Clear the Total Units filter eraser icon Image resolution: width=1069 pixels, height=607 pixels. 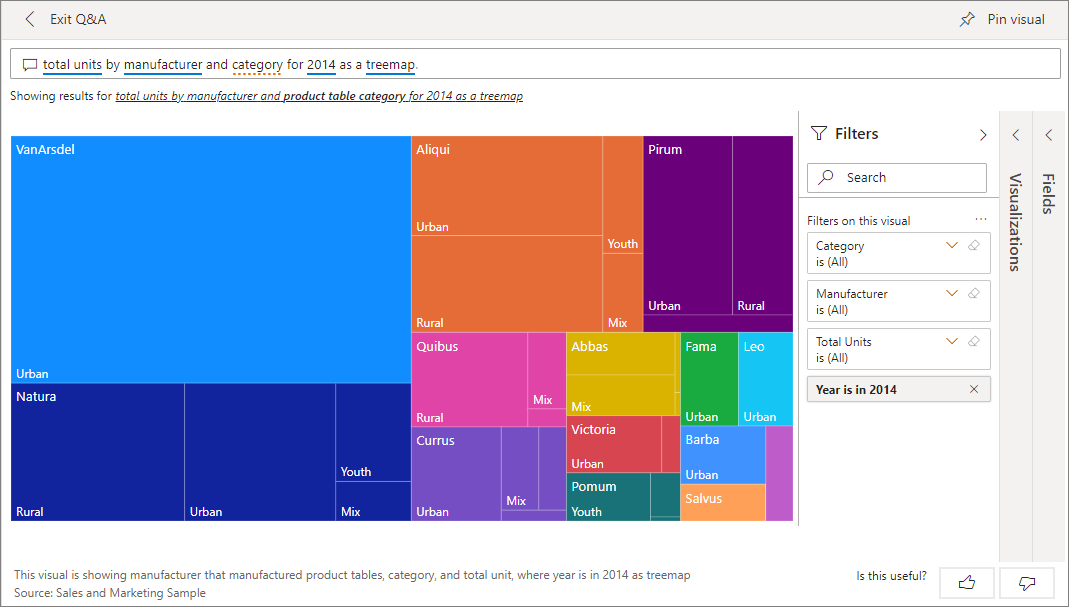pyautogui.click(x=974, y=342)
